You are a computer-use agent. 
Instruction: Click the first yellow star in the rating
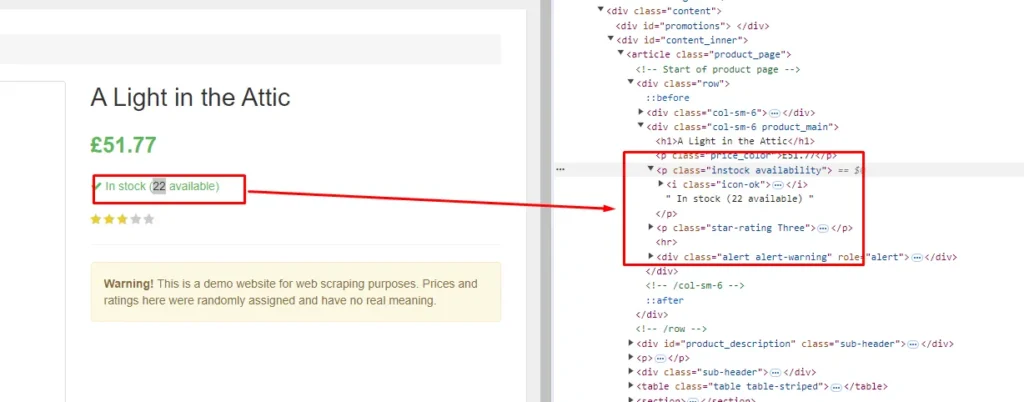pyautogui.click(x=96, y=219)
